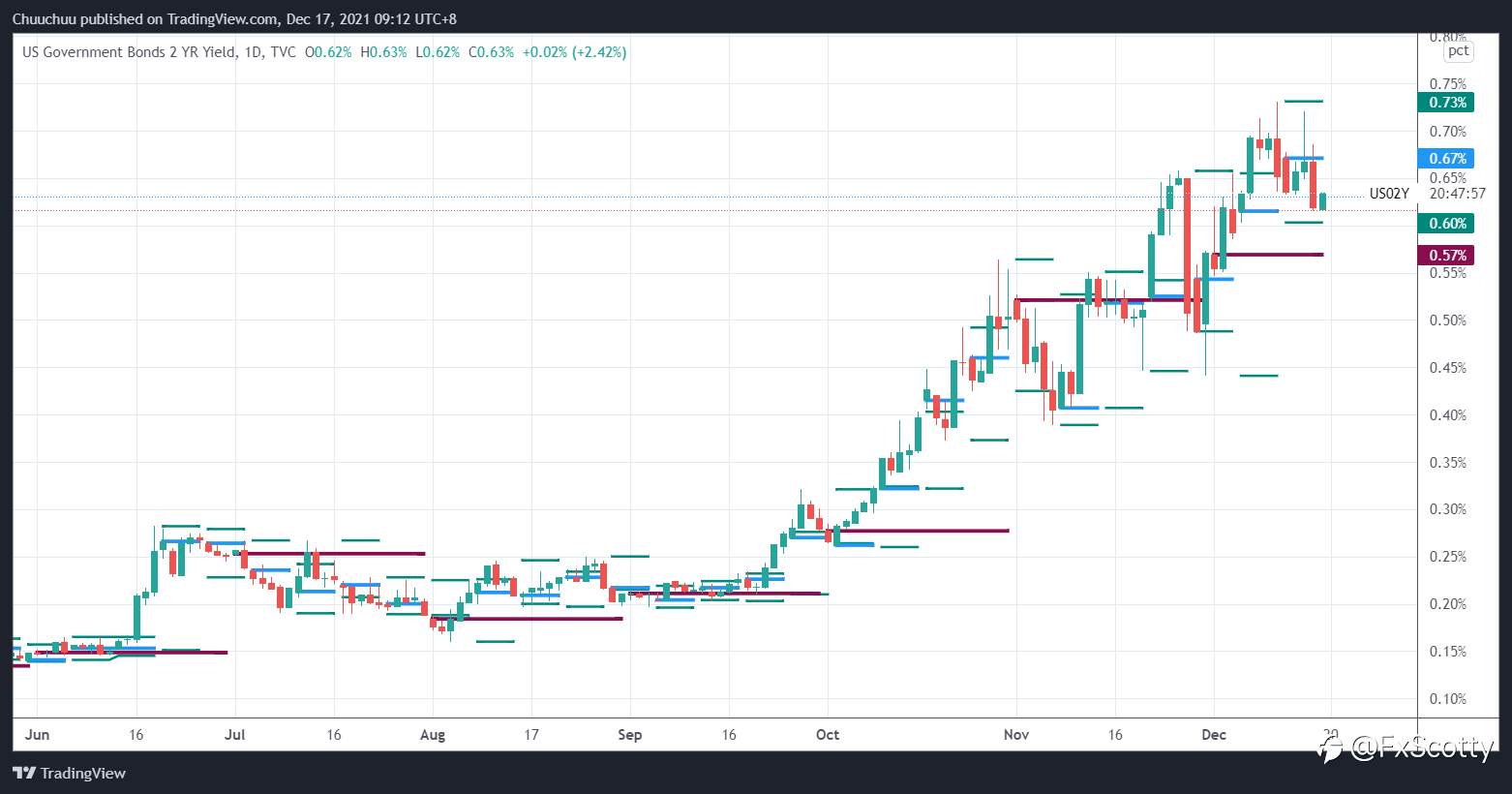Click the green 0.73% price label
Image resolution: width=1512 pixels, height=794 pixels.
point(1446,103)
